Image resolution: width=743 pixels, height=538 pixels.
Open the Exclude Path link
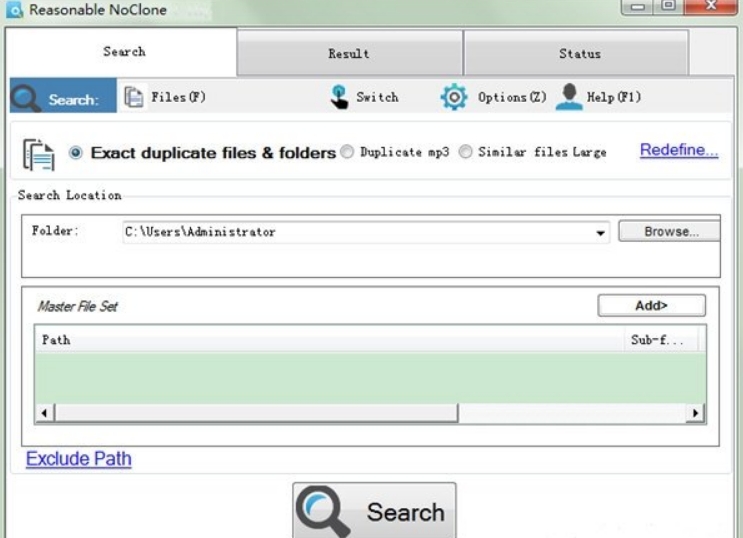[x=79, y=458]
